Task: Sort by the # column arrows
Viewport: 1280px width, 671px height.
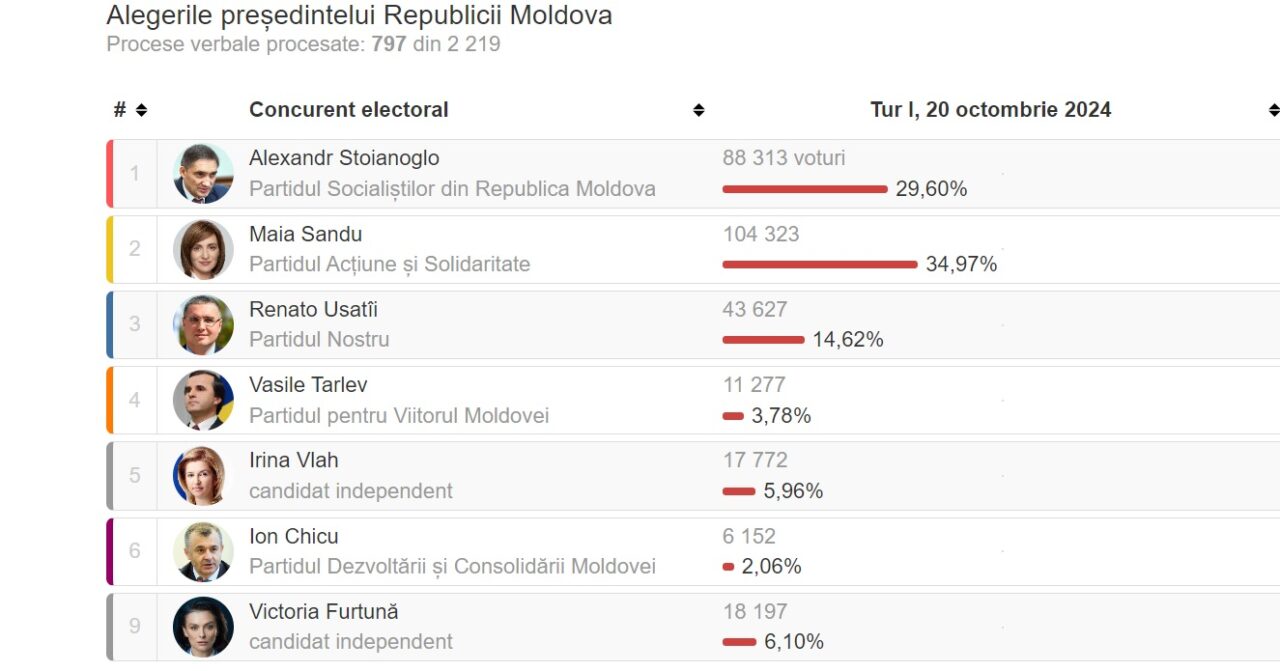Action: [141, 110]
